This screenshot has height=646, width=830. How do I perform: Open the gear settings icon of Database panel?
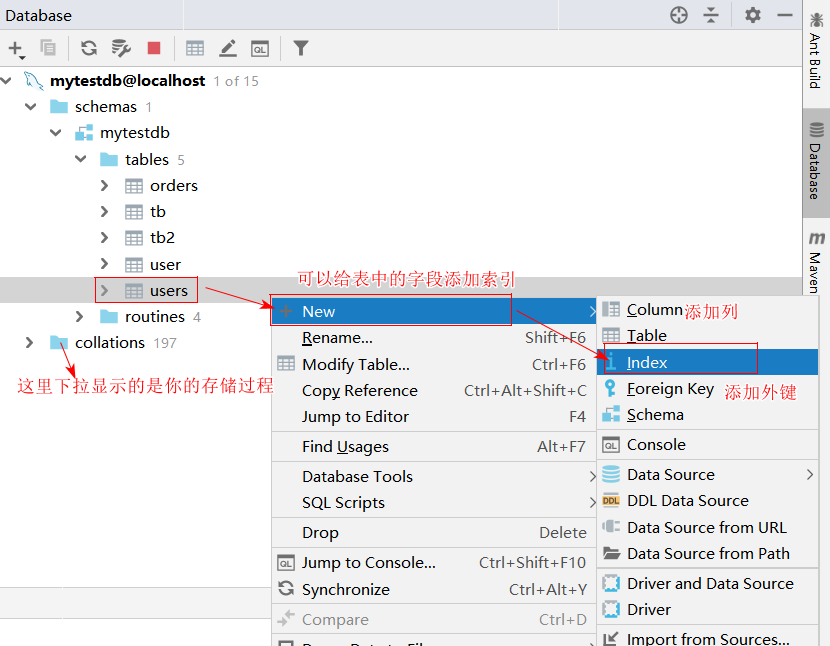(753, 15)
